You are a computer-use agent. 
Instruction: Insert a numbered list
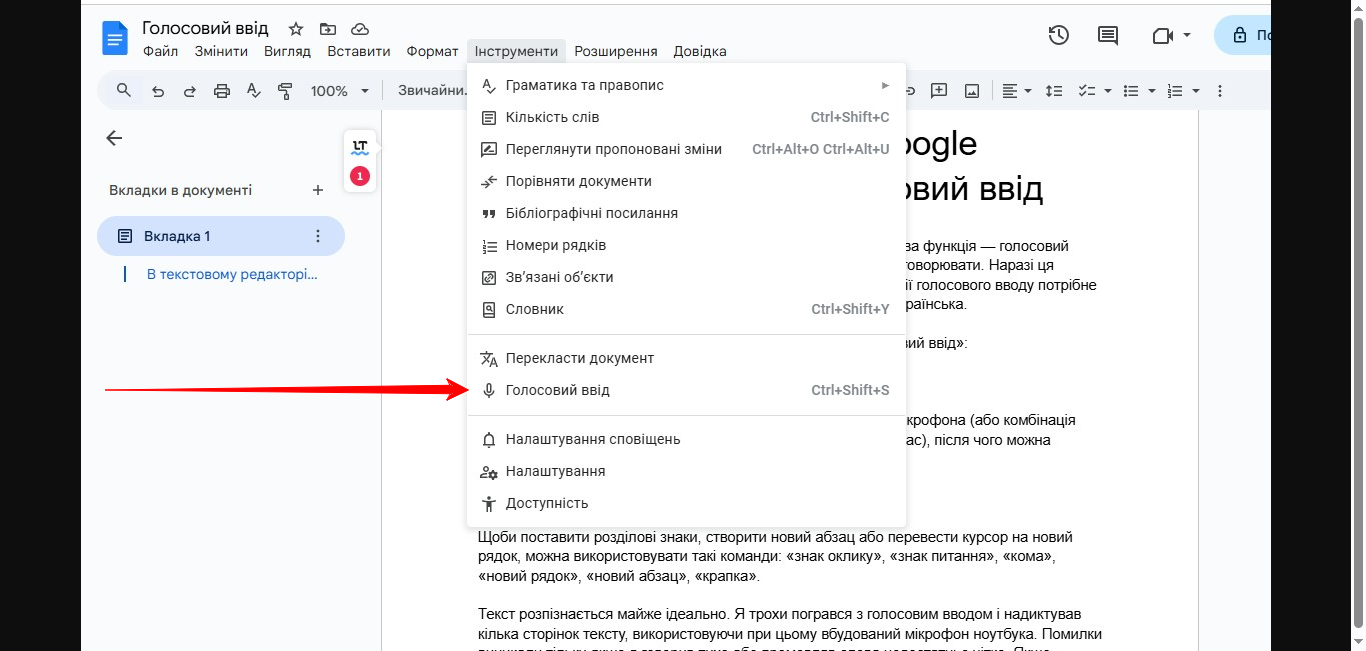click(x=1175, y=91)
